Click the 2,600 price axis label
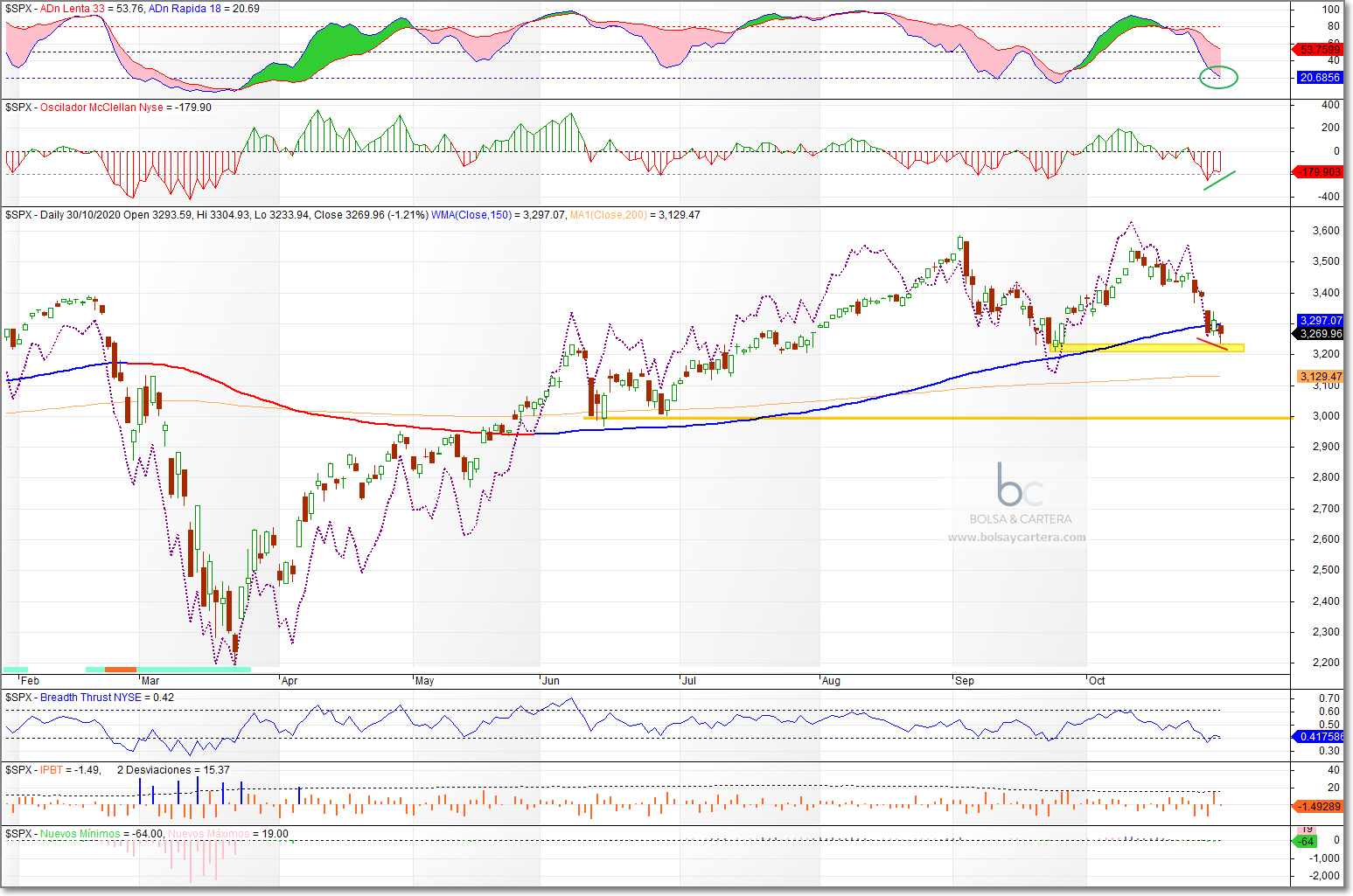 pyautogui.click(x=1326, y=539)
